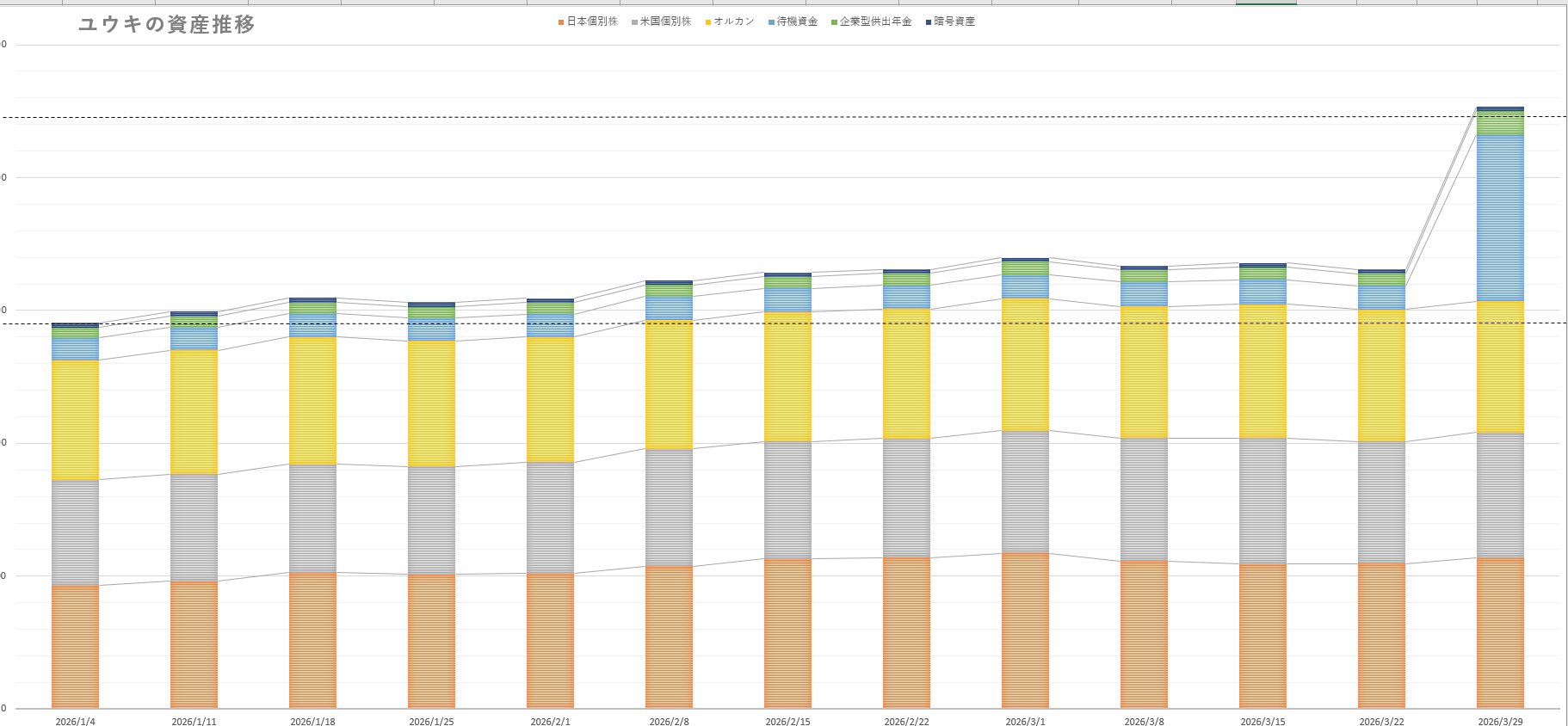This screenshot has height=726, width=1568.
Task: Click the 2026/2/8 axis date label
Action: [x=669, y=721]
